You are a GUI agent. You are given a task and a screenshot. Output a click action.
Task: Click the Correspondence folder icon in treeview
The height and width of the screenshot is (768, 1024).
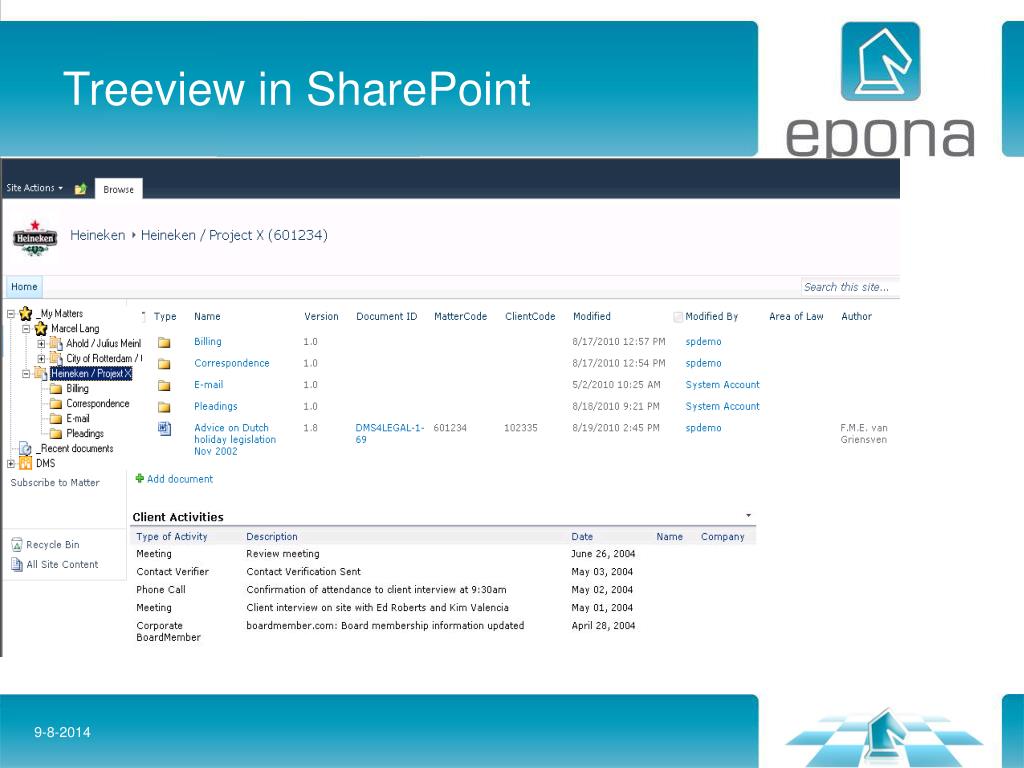56,404
